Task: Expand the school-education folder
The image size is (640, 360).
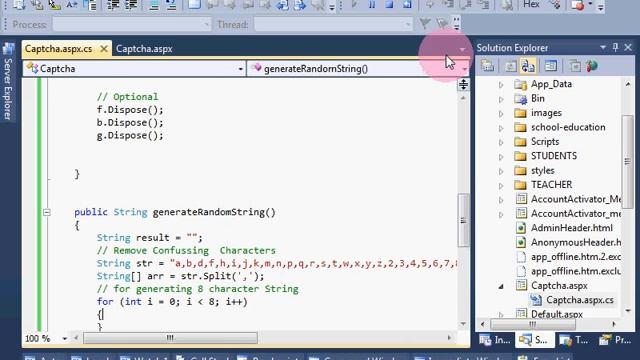Action: pyautogui.click(x=501, y=128)
